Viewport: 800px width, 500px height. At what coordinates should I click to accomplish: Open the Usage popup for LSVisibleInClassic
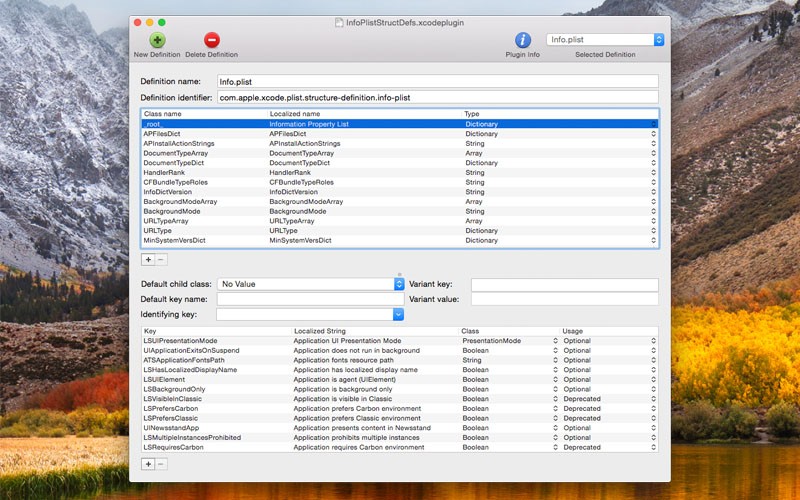(653, 399)
